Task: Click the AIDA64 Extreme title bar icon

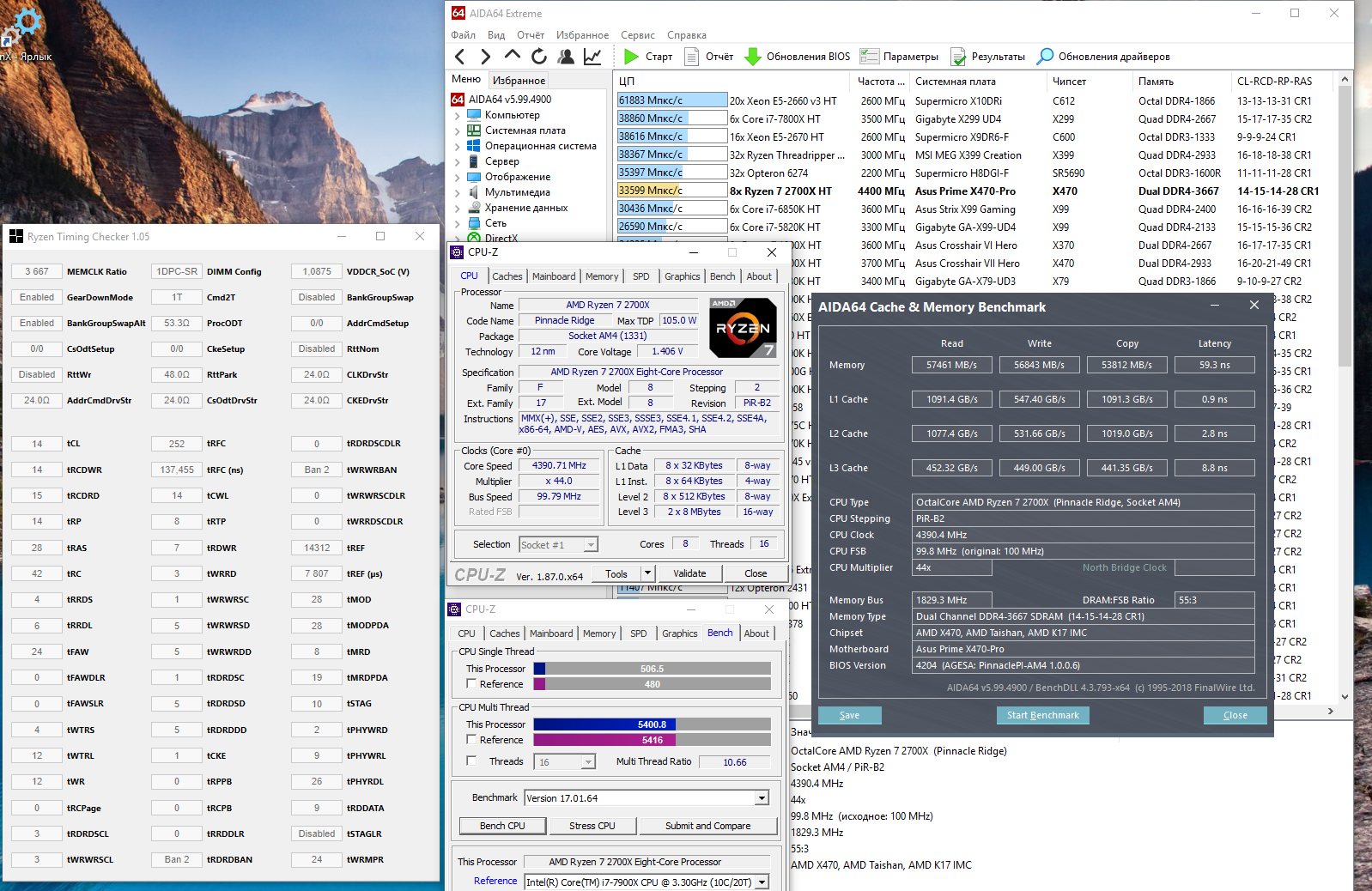Action: pyautogui.click(x=458, y=13)
